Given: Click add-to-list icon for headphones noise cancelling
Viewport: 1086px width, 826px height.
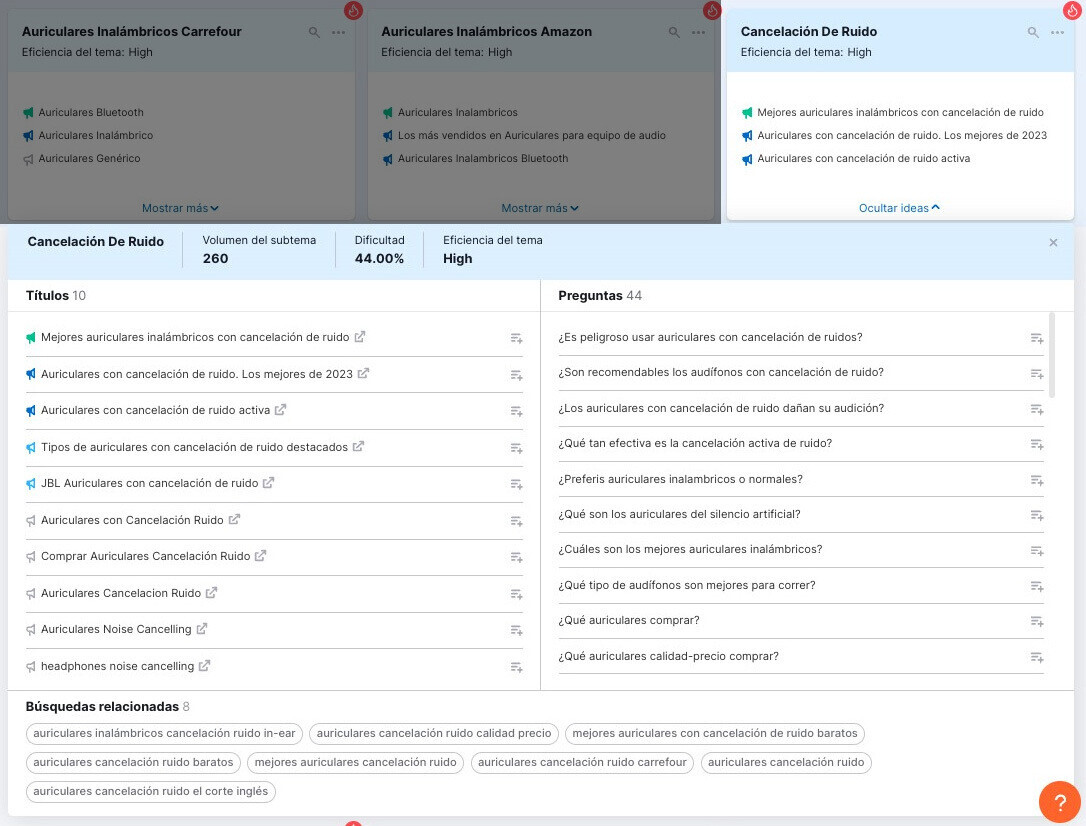Looking at the screenshot, I should pyautogui.click(x=516, y=667).
